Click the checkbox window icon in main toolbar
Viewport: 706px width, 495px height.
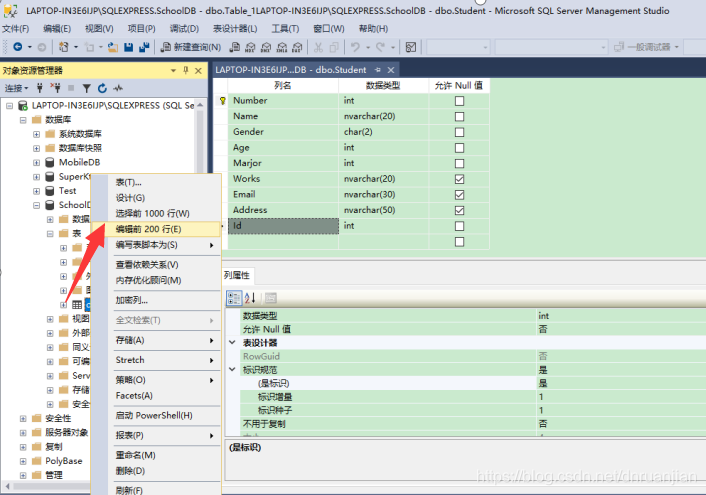tap(411, 47)
